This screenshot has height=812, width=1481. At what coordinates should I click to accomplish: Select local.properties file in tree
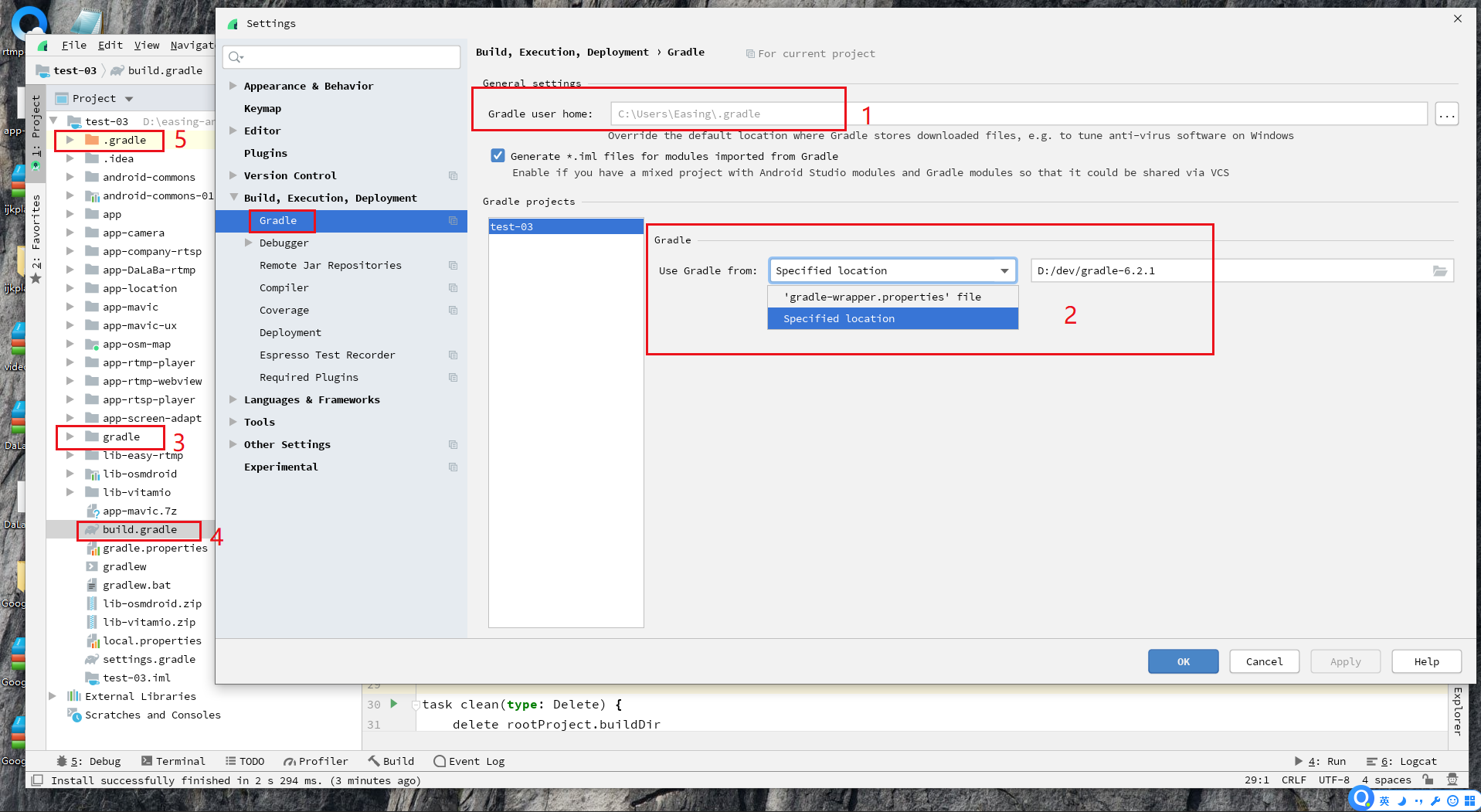tap(151, 641)
